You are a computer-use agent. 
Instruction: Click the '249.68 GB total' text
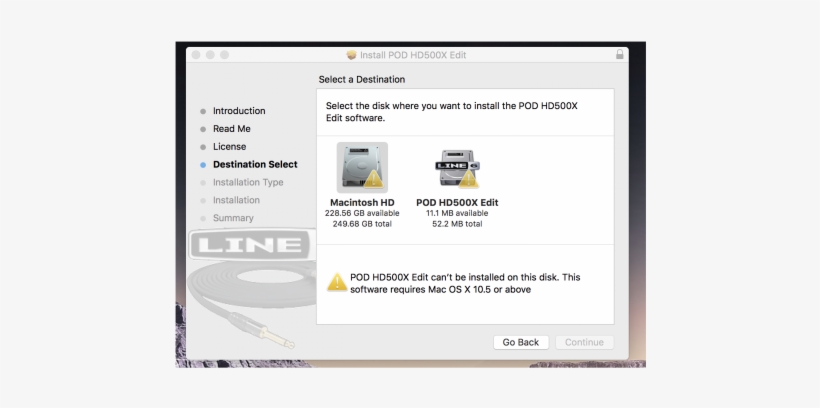(x=362, y=224)
